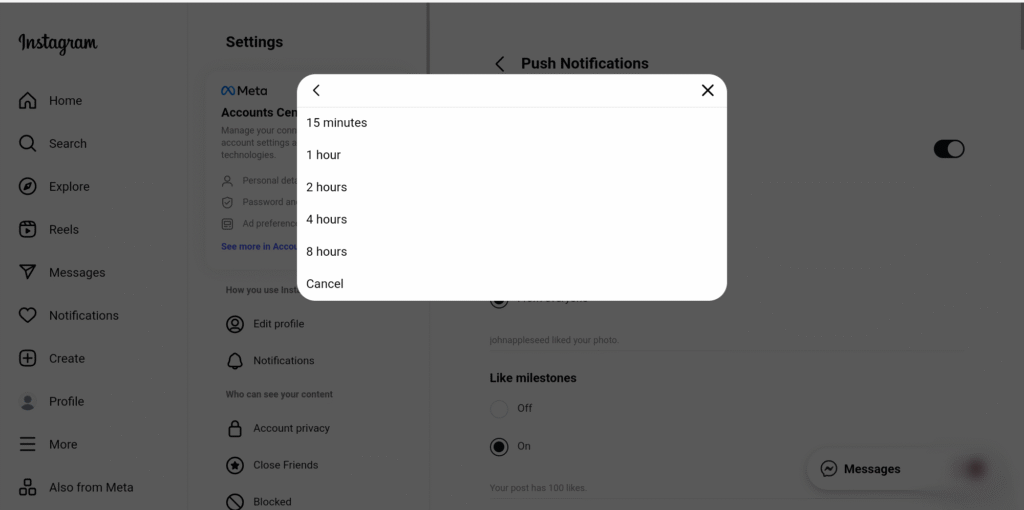Click the Create plus icon
The image size is (1024, 510).
[28, 359]
